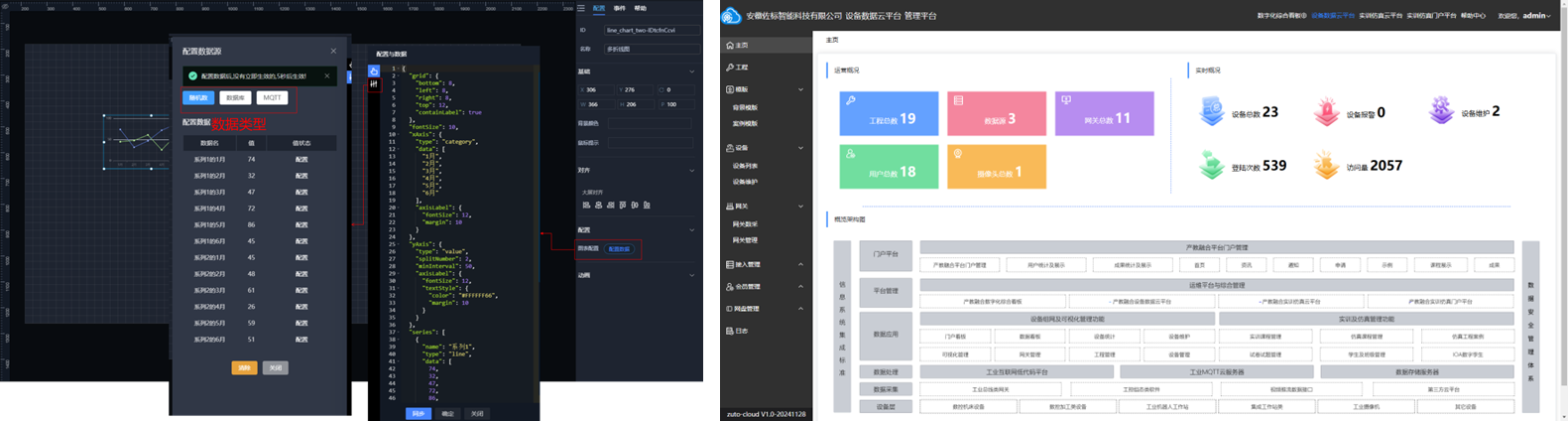Collapse the 基础 section

point(692,71)
